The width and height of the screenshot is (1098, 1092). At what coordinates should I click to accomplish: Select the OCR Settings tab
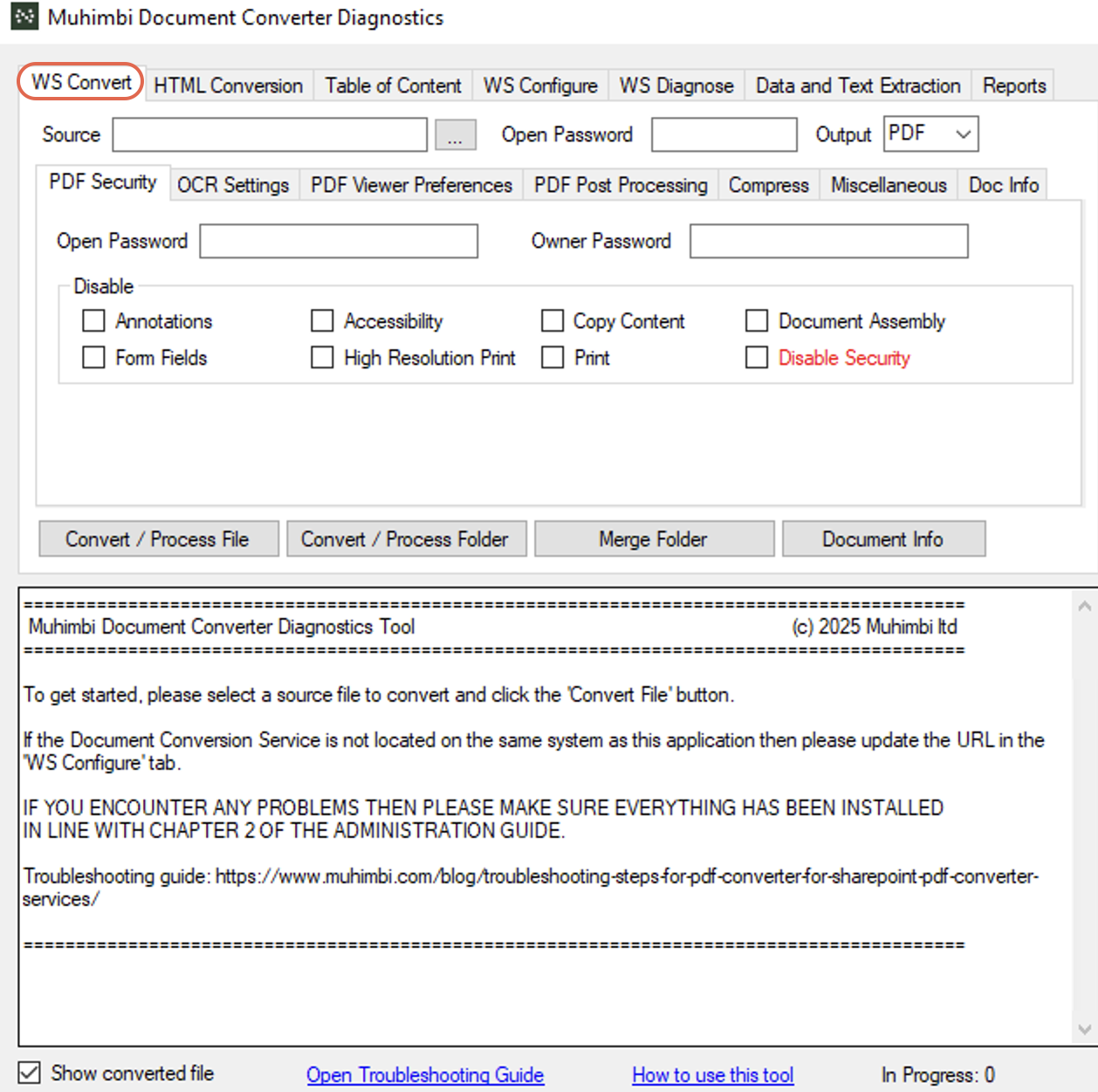tap(232, 185)
